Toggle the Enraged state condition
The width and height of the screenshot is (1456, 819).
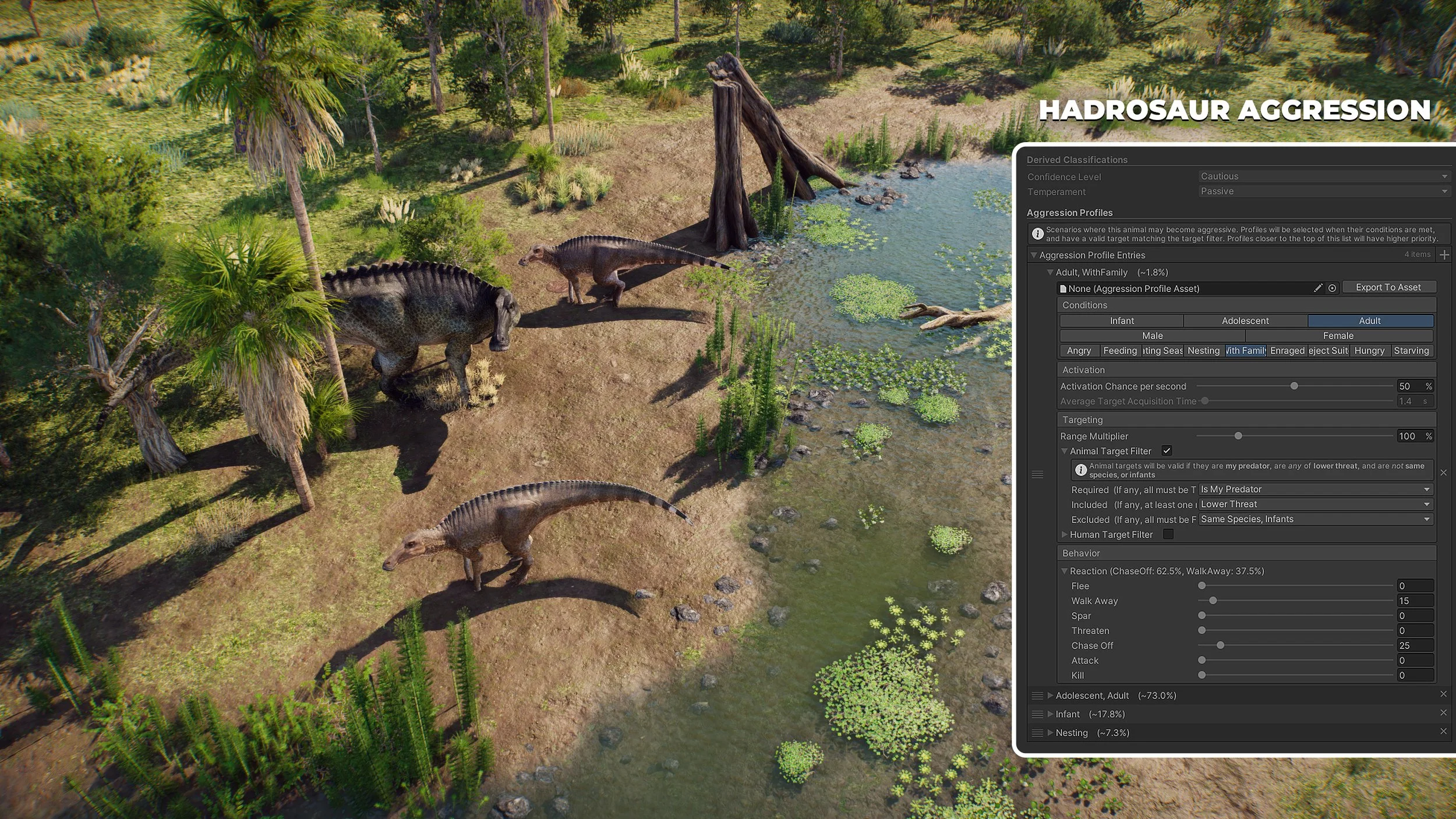pyautogui.click(x=1287, y=351)
